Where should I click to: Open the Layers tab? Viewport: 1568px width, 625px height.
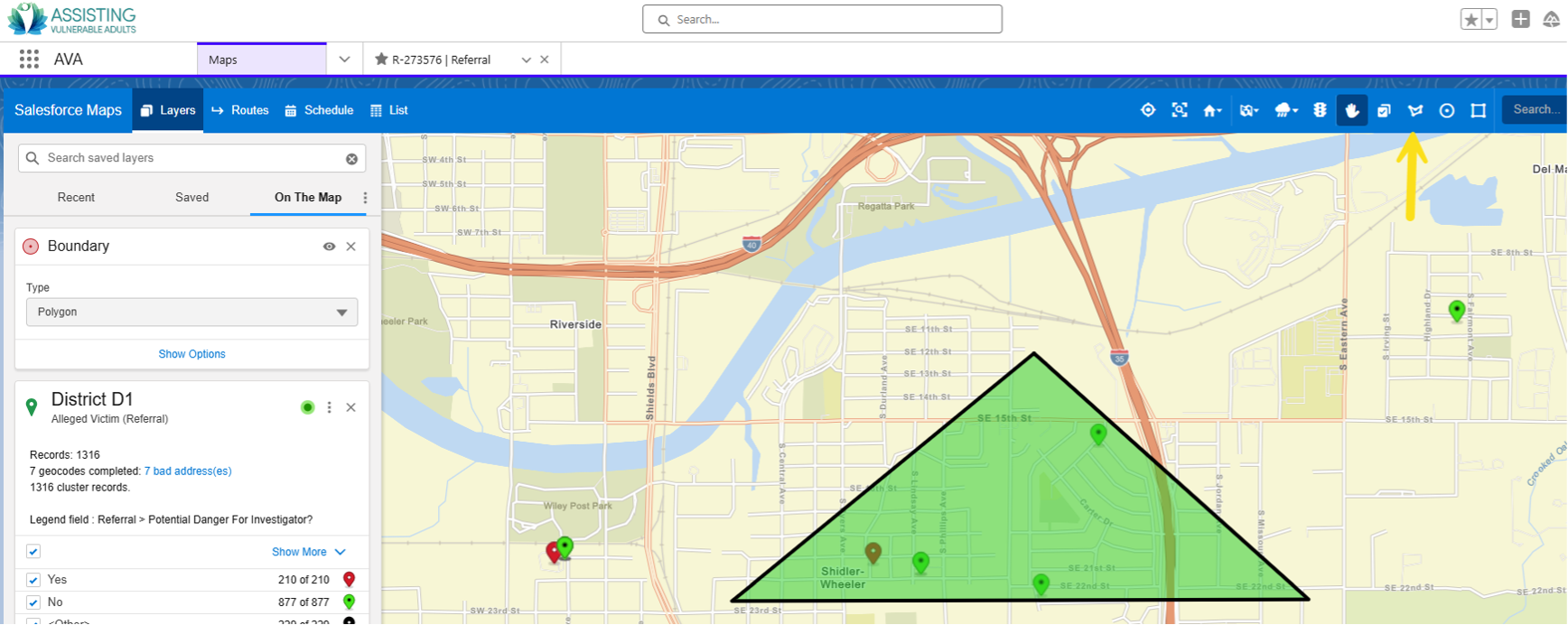(168, 110)
